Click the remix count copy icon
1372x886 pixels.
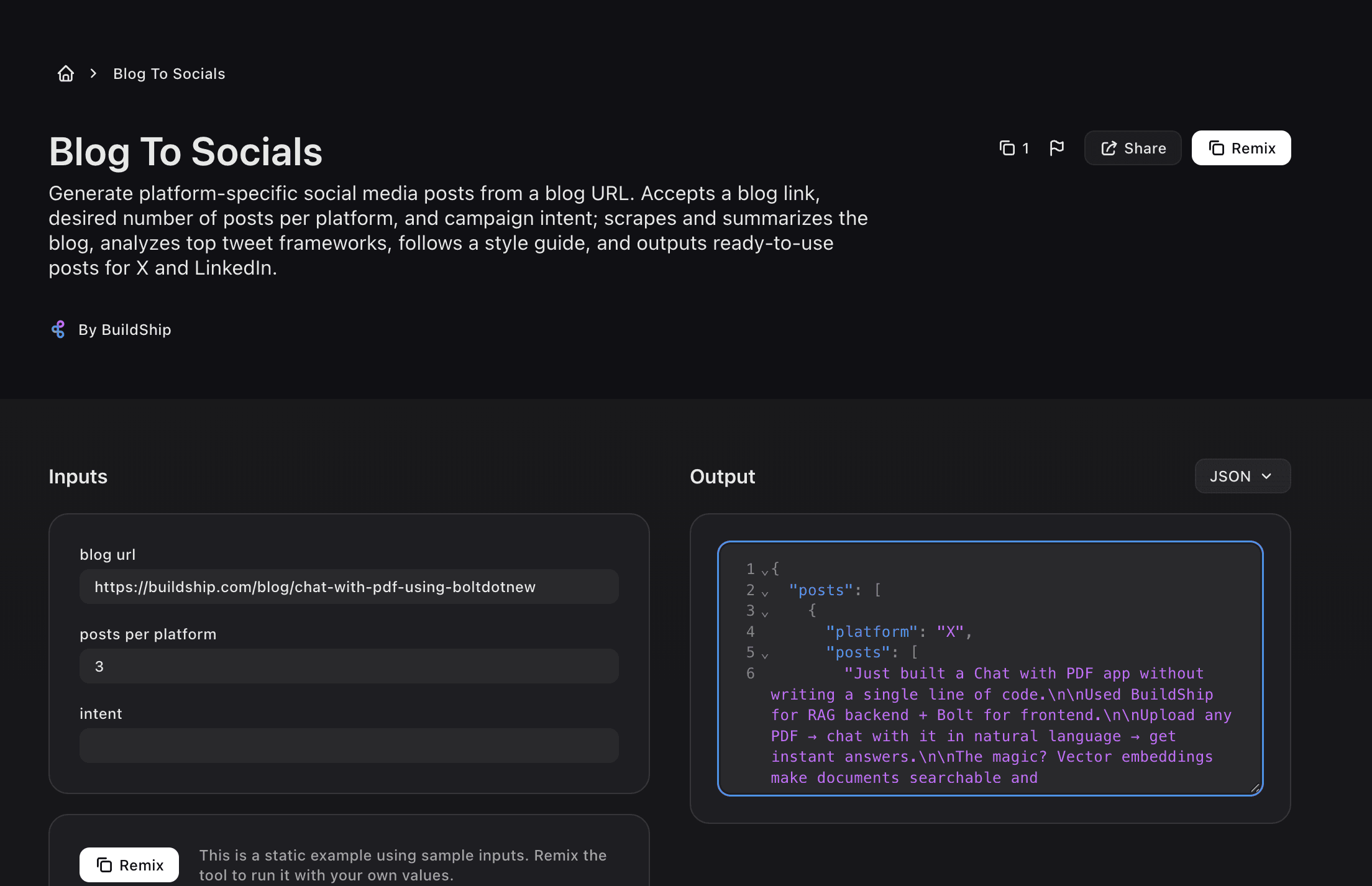pyautogui.click(x=1007, y=148)
